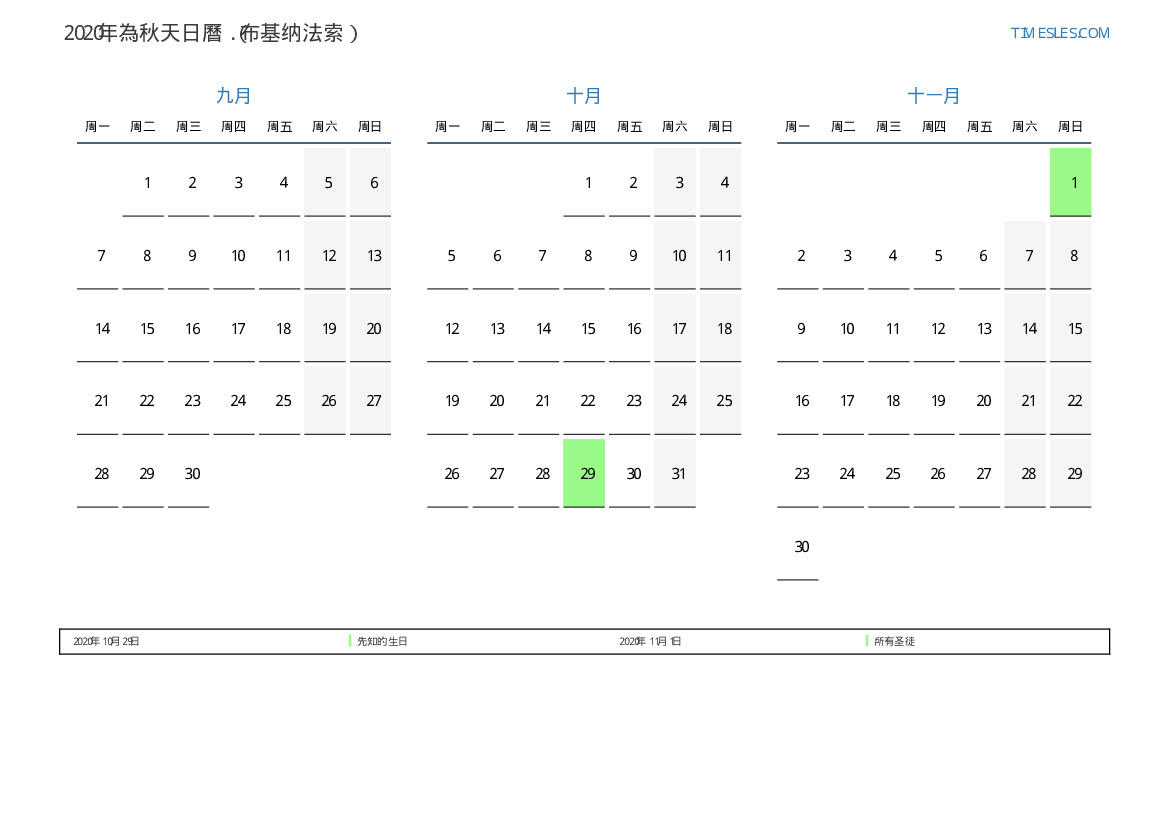The width and height of the screenshot is (1169, 827).
Task: Click 周四 header under 十月
Action: coord(584,127)
